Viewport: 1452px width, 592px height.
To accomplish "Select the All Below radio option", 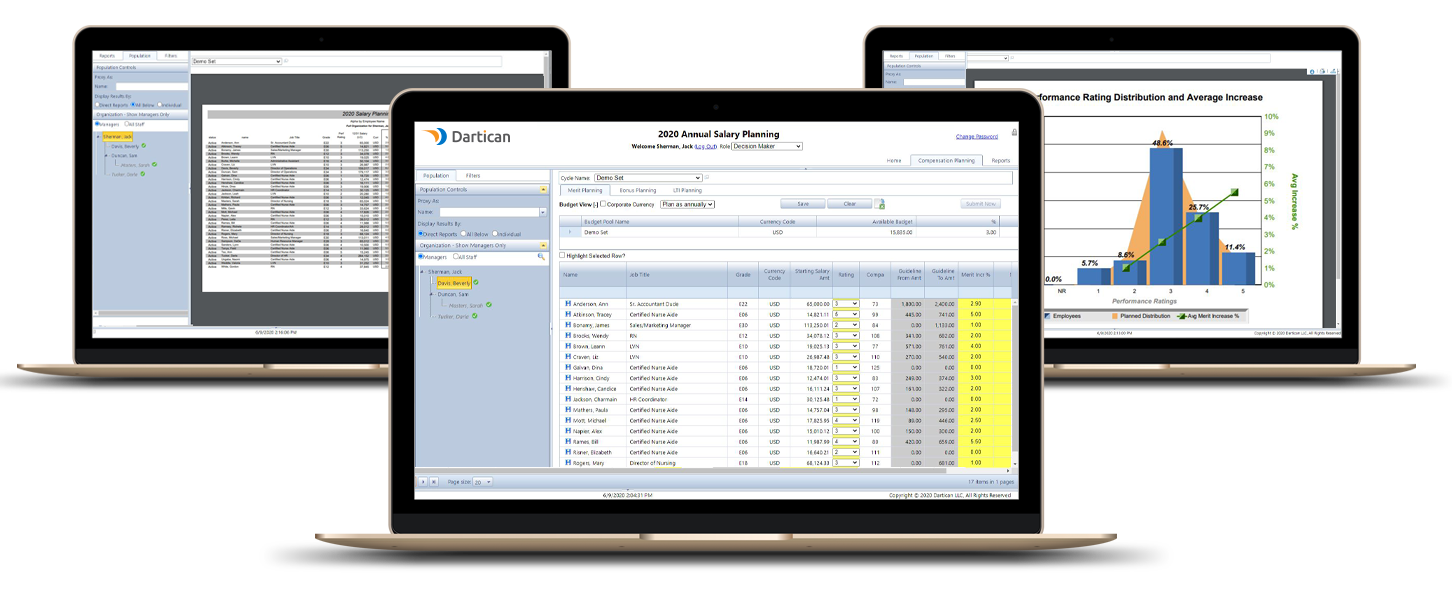I will pyautogui.click(x=464, y=233).
